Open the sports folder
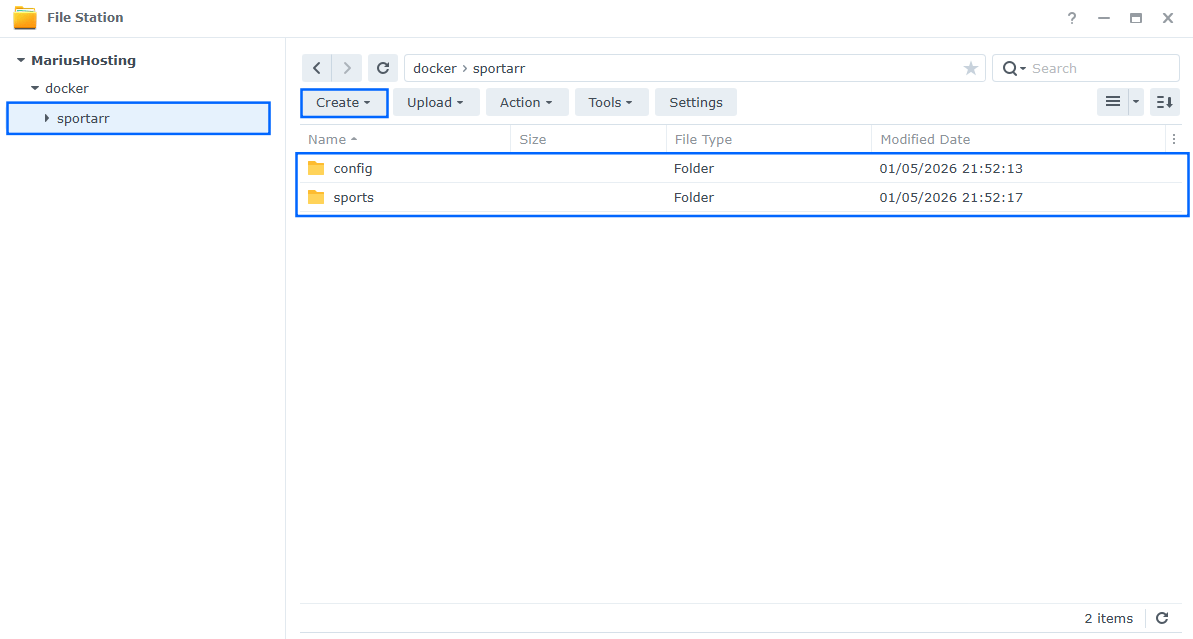This screenshot has height=639, width=1193. click(354, 197)
